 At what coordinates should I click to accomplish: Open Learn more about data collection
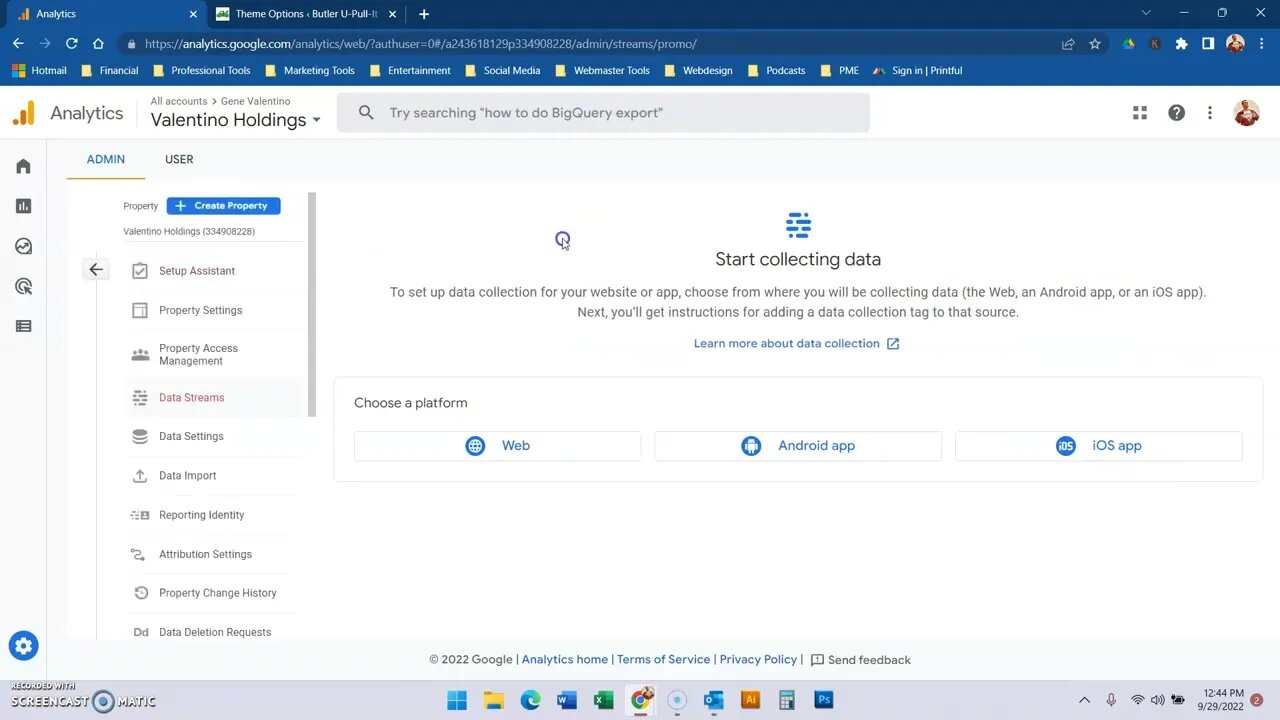[x=796, y=343]
